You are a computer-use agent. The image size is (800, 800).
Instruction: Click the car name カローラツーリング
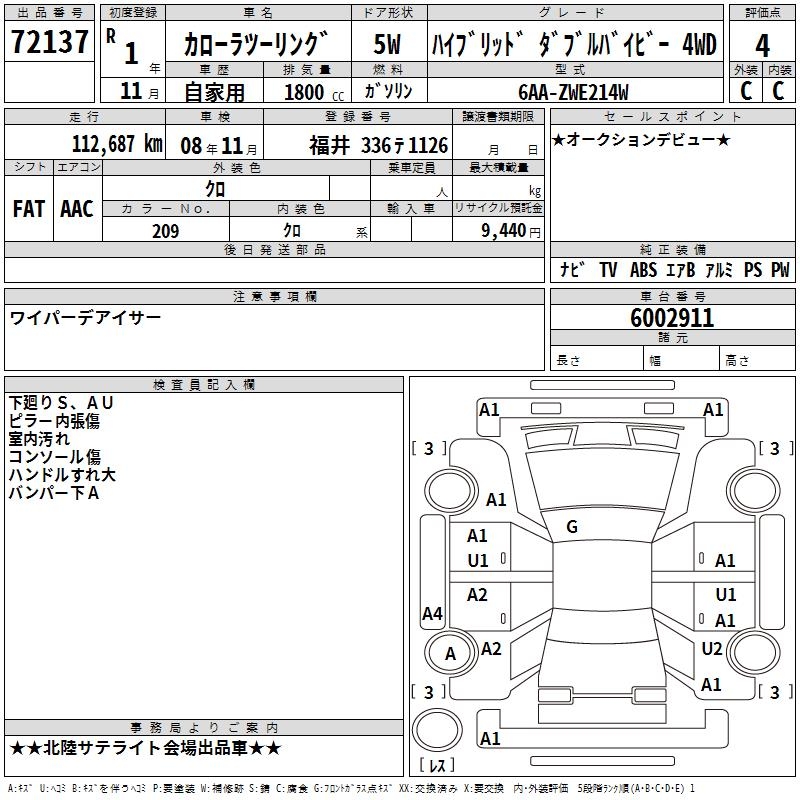(x=256, y=45)
